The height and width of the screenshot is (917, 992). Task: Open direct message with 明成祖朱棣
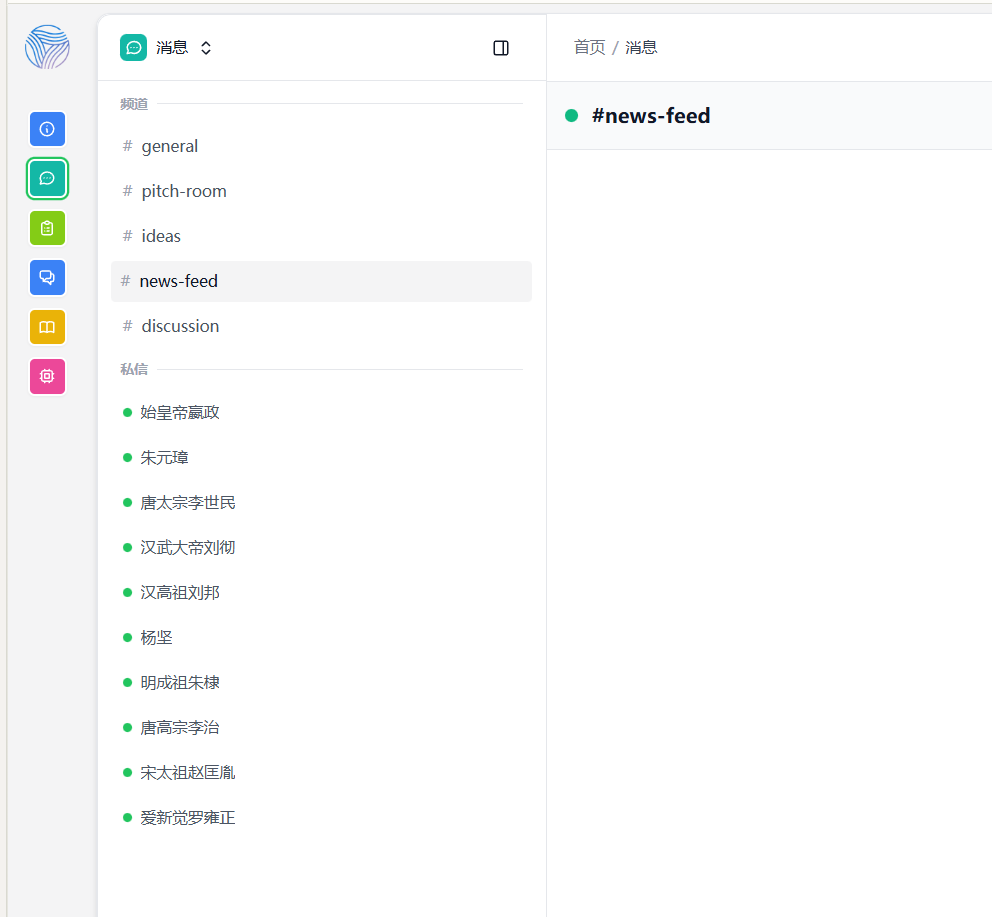pyautogui.click(x=321, y=682)
